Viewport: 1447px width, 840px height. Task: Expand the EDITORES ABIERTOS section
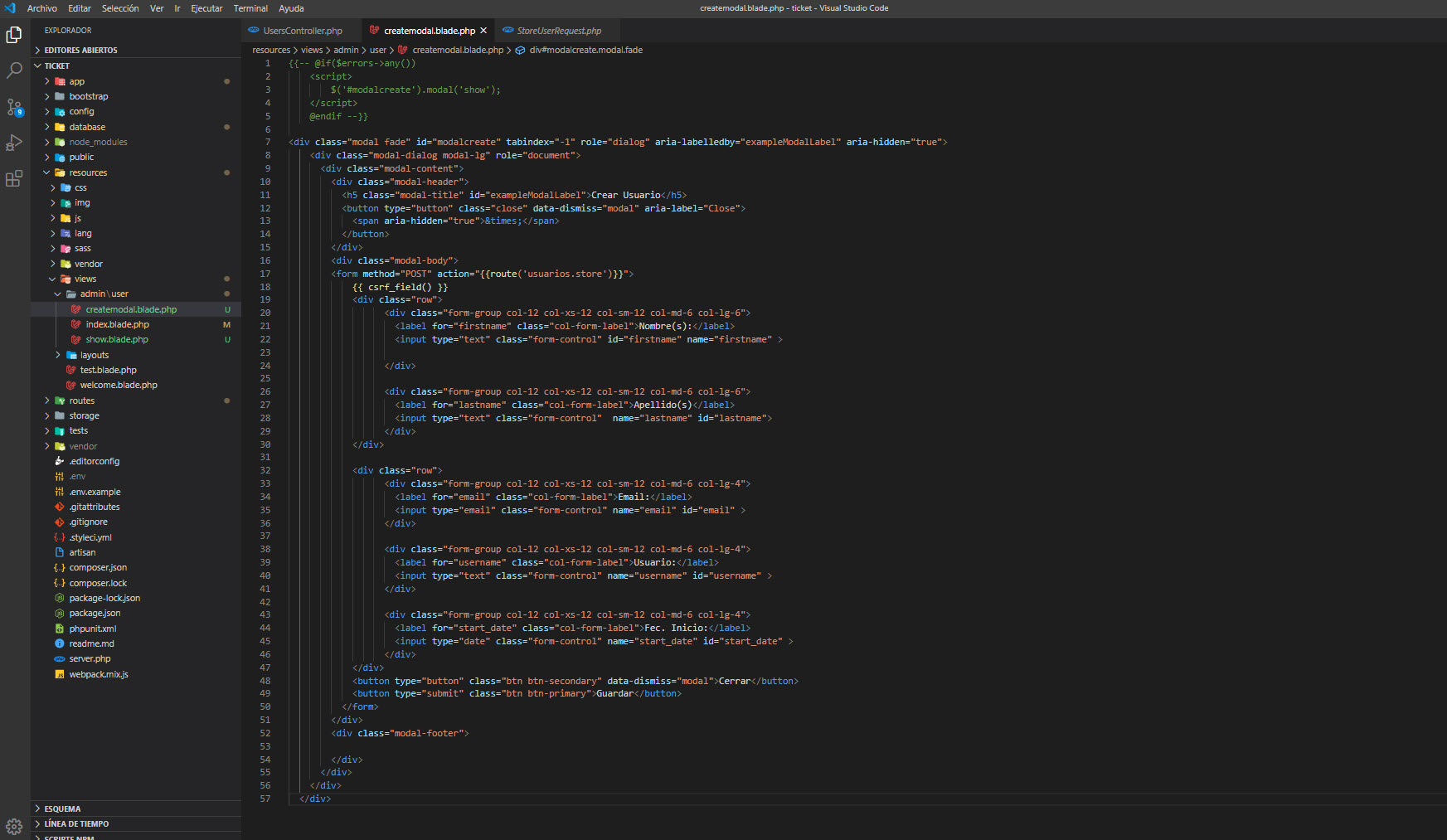pyautogui.click(x=37, y=51)
